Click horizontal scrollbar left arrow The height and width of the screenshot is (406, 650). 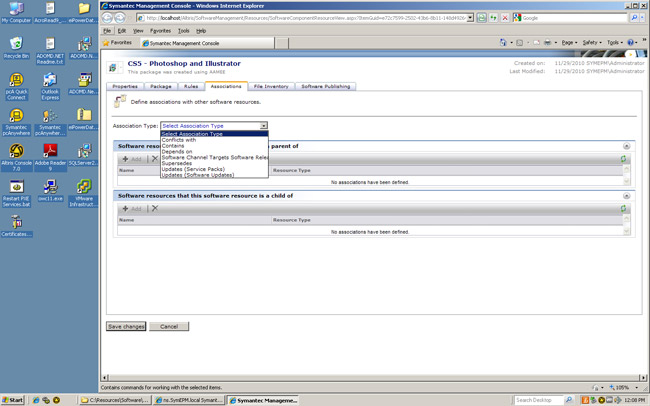click(x=105, y=377)
